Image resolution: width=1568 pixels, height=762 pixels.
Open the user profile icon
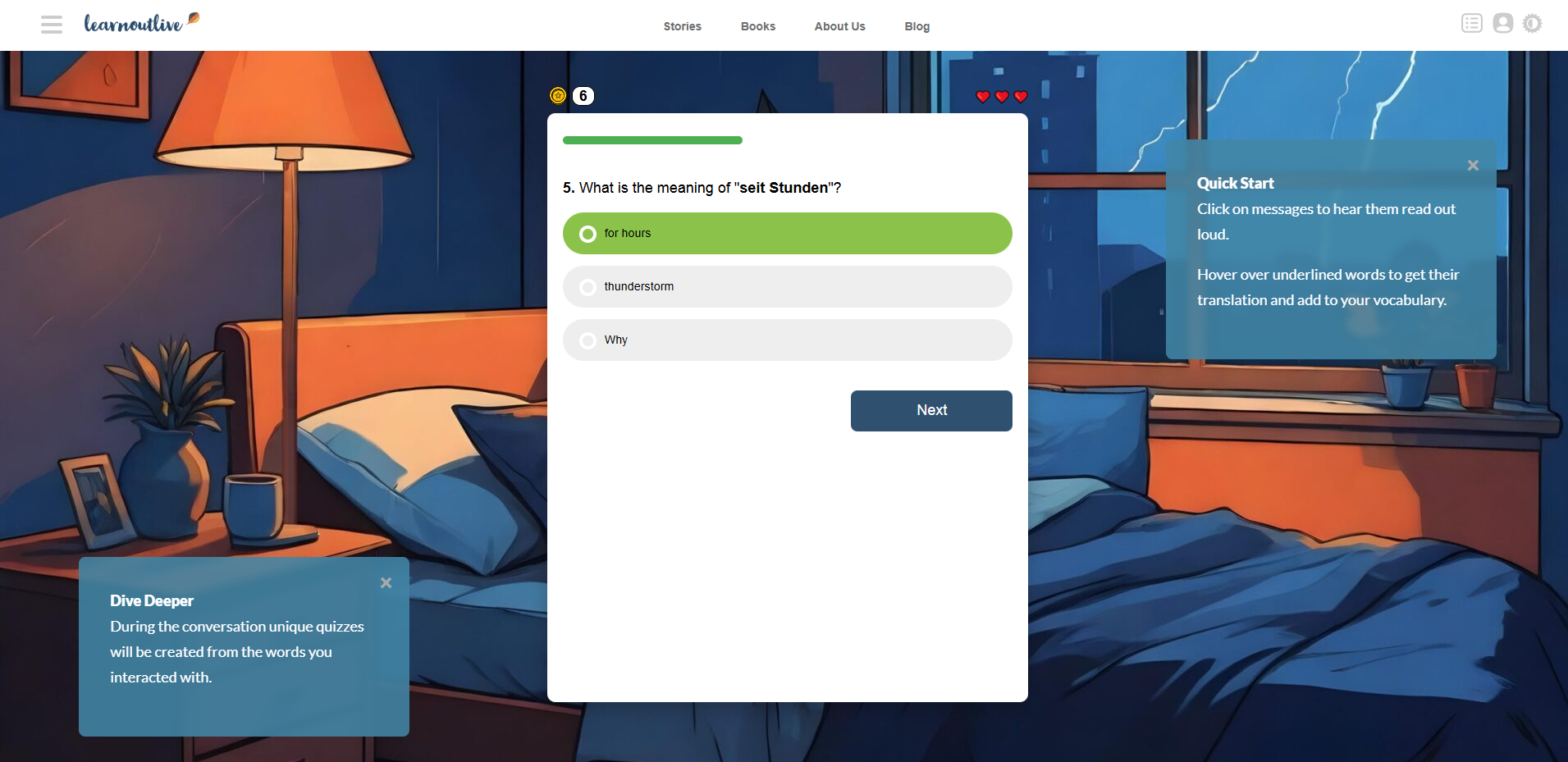1503,23
